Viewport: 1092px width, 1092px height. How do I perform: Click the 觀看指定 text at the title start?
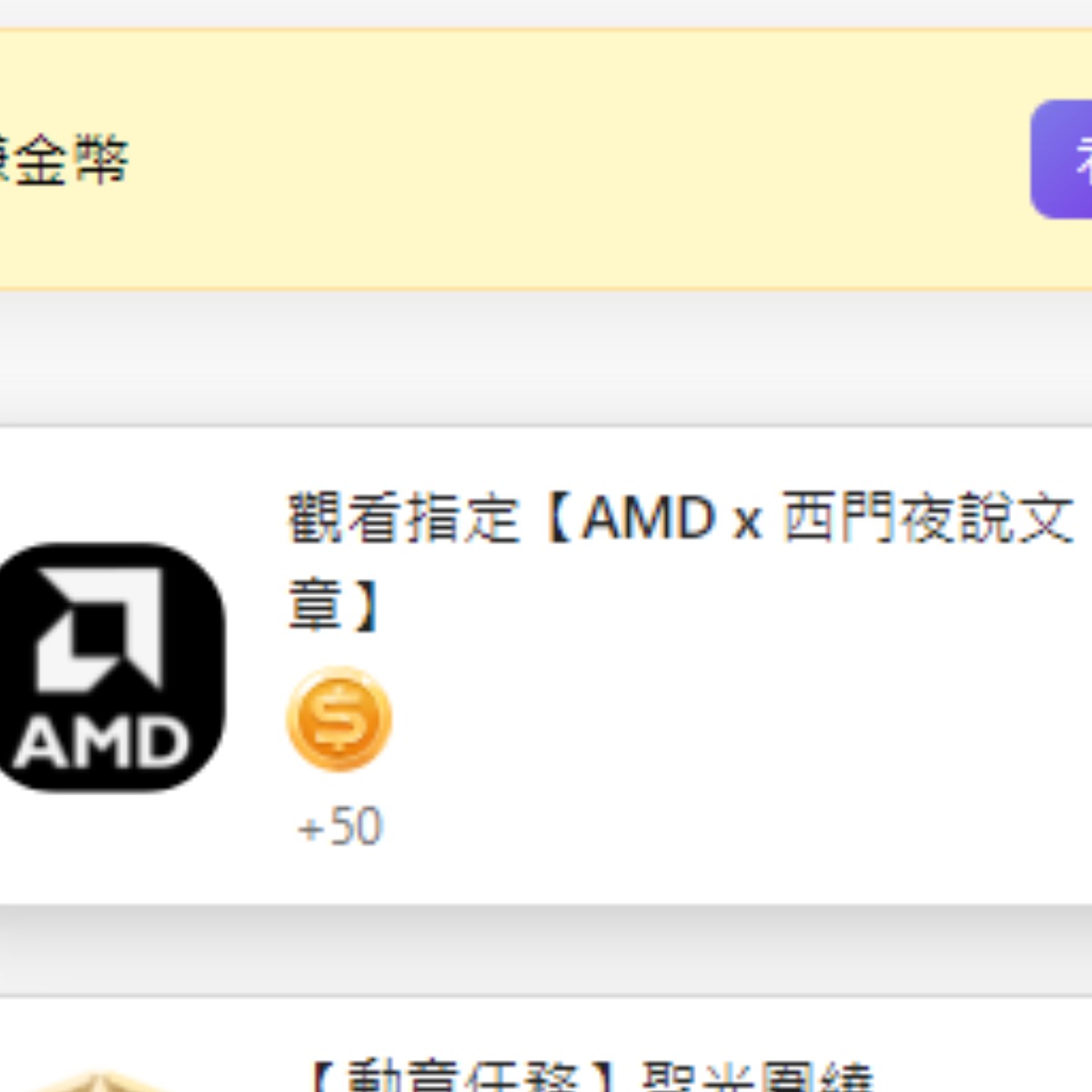(404, 517)
